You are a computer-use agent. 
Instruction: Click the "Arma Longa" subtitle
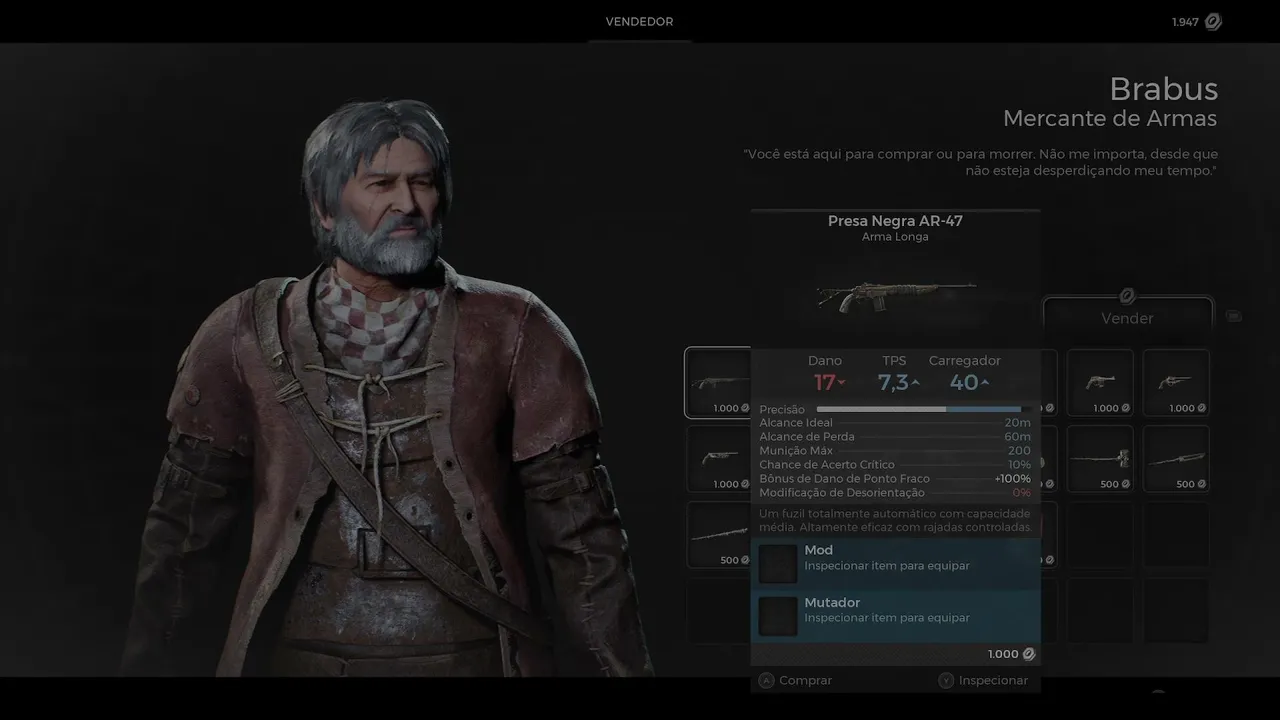click(895, 237)
